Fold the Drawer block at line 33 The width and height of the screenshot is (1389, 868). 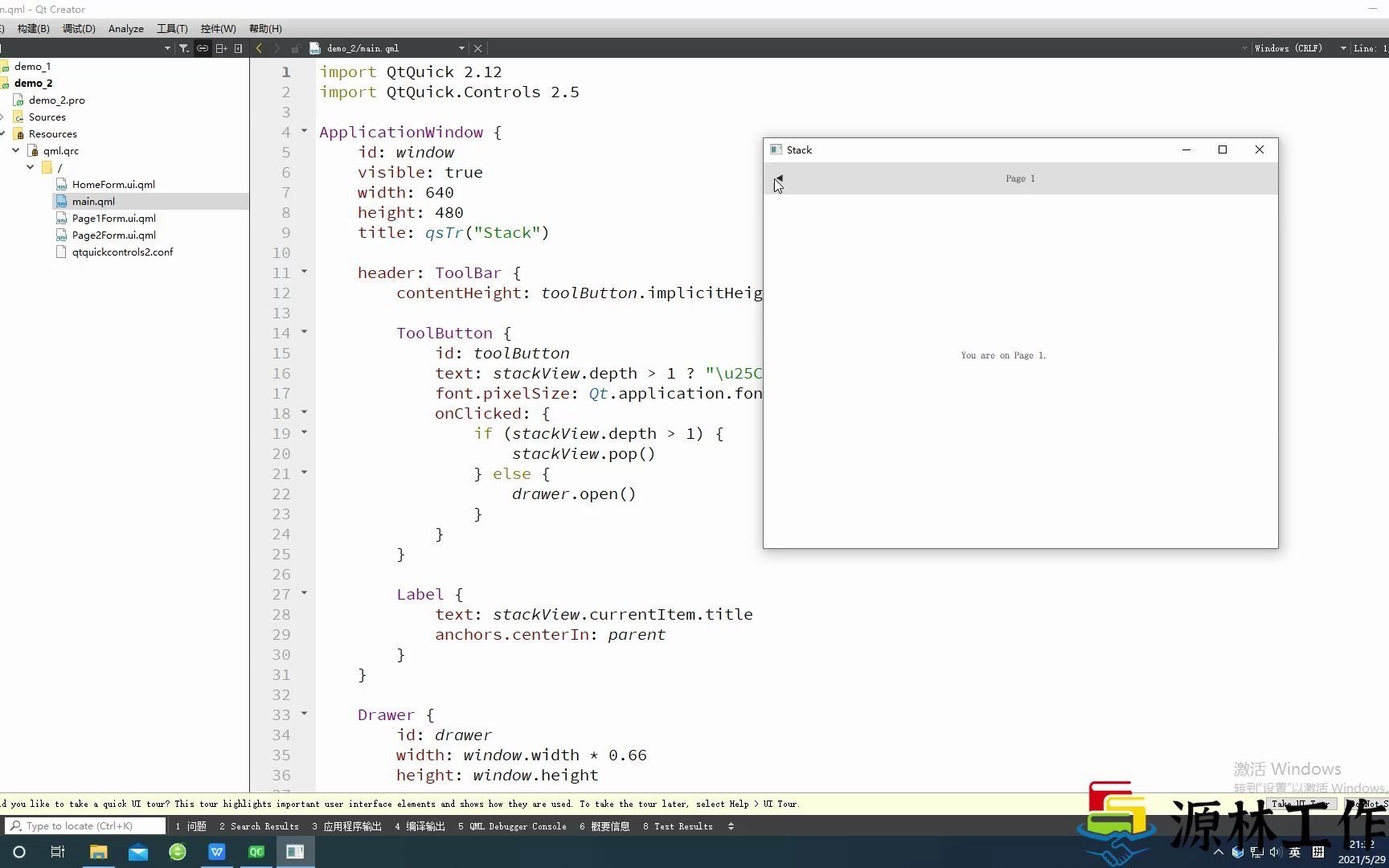coord(305,714)
